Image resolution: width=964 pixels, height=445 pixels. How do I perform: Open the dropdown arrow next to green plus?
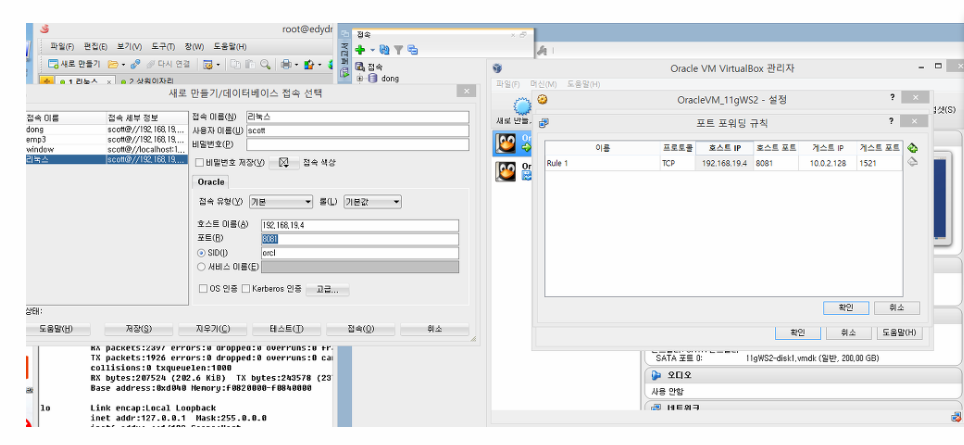click(x=372, y=50)
